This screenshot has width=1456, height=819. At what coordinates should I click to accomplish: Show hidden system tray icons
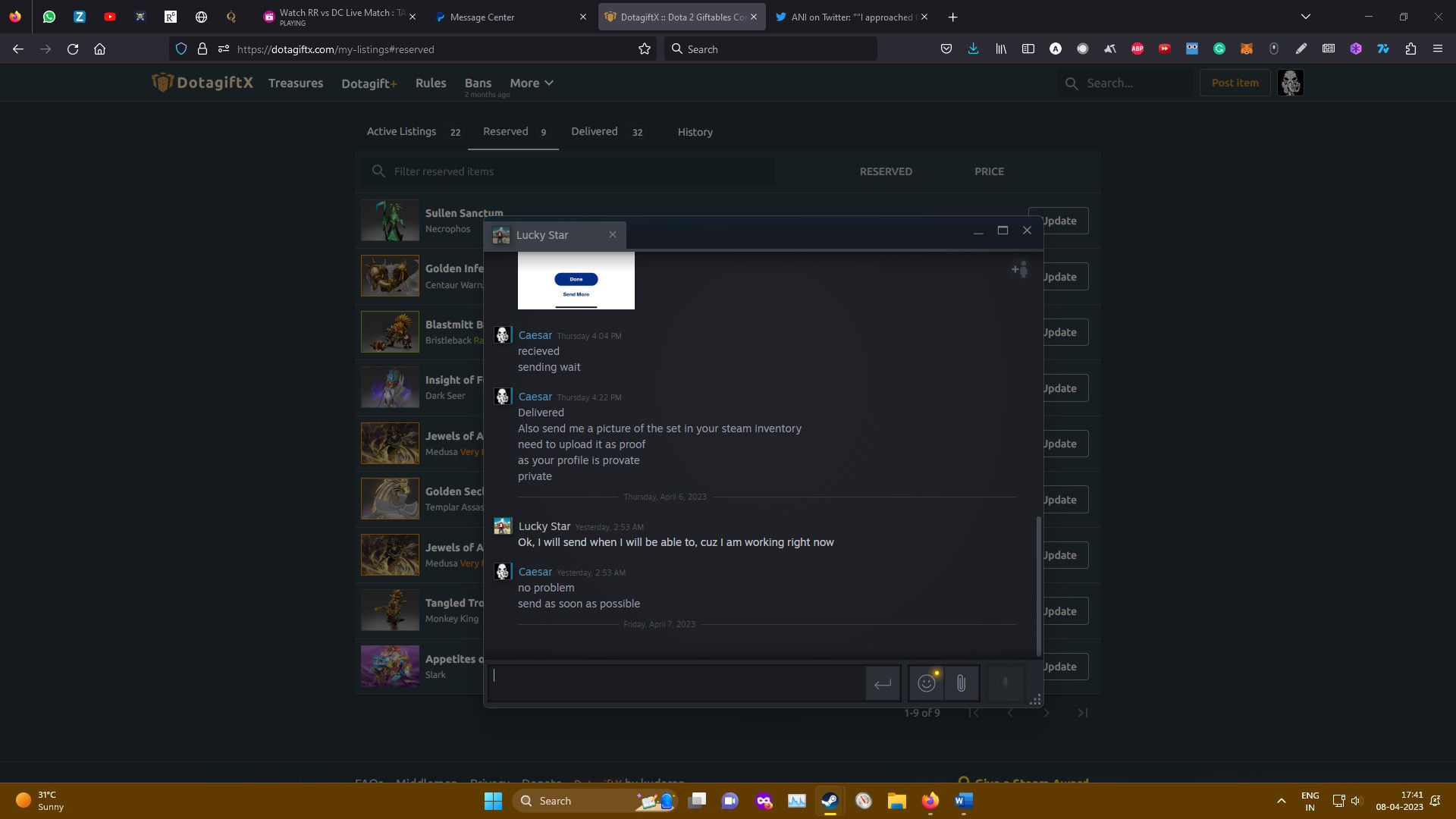(x=1282, y=801)
